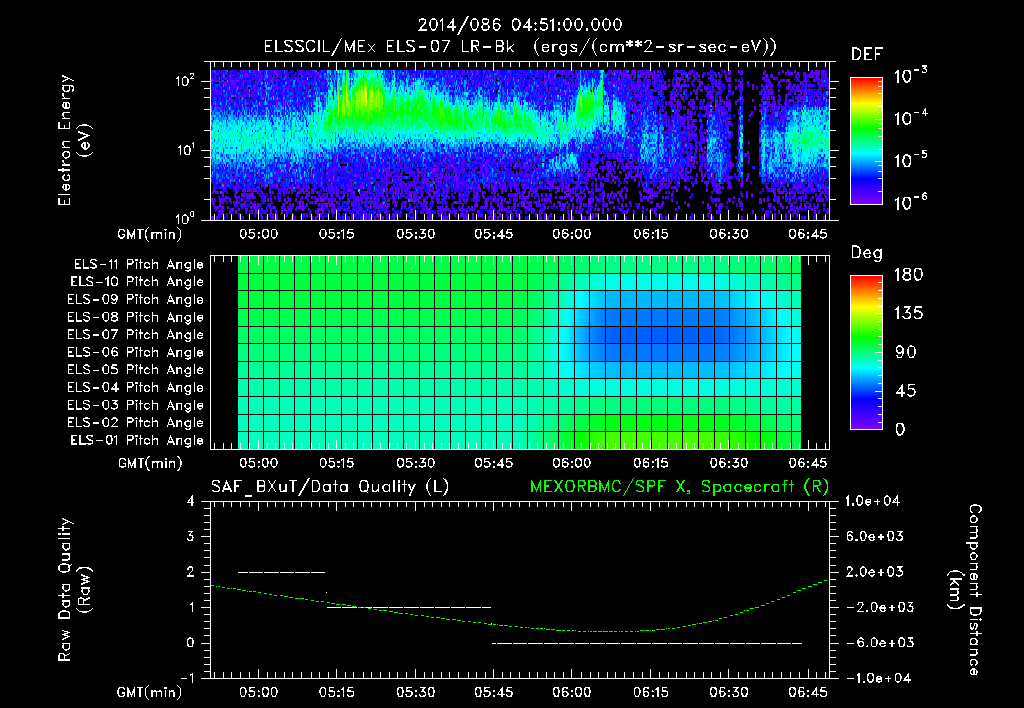The width and height of the screenshot is (1024, 708).
Task: Click the Component Distance (km) axis label
Action: pyautogui.click(x=965, y=590)
